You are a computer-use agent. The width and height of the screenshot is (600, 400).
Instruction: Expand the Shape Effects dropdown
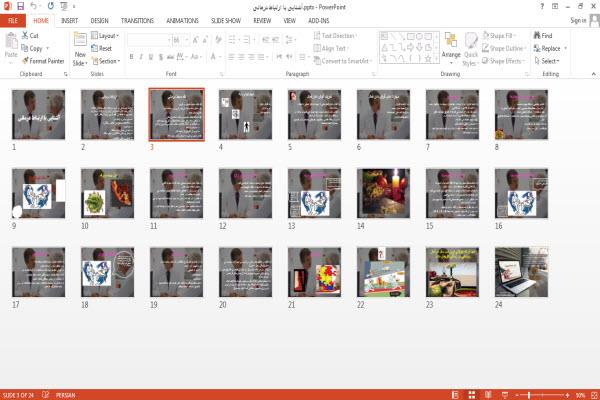click(x=503, y=61)
